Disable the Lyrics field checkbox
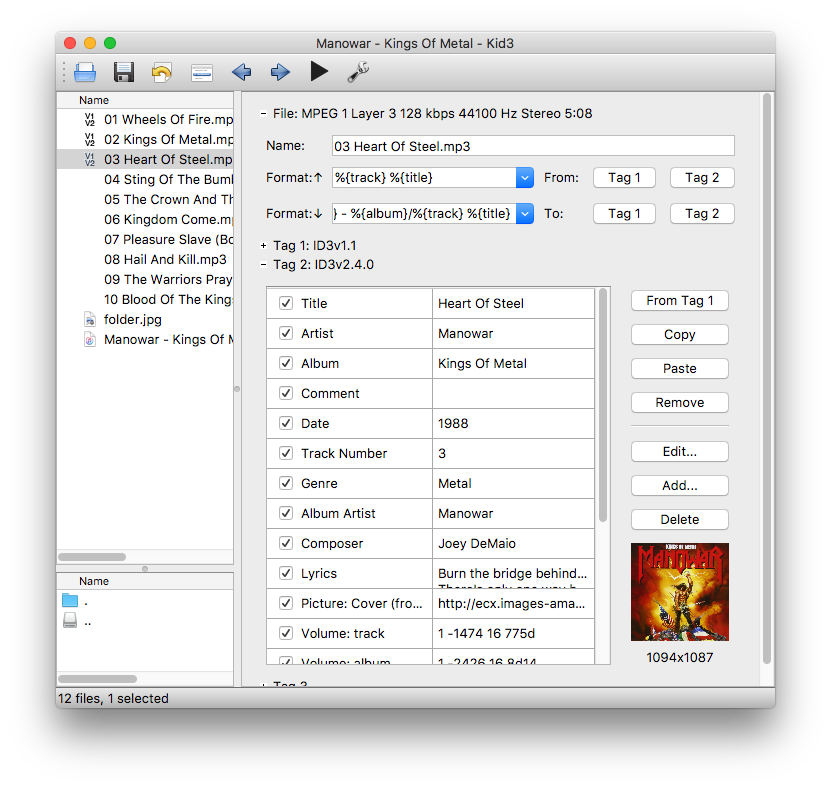Viewport: 831px width, 788px height. [x=286, y=573]
